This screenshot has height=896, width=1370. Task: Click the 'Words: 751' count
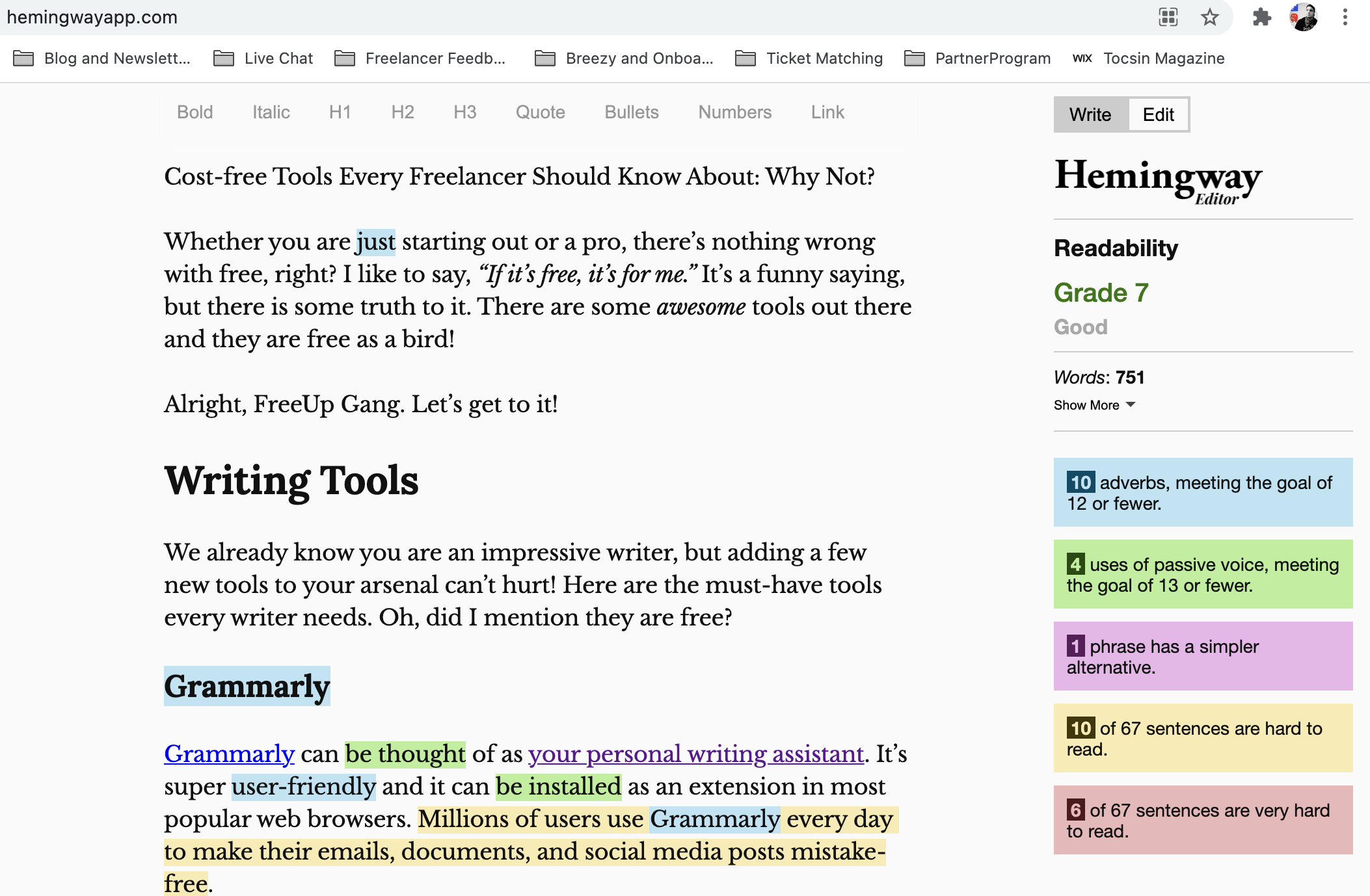(x=1099, y=377)
